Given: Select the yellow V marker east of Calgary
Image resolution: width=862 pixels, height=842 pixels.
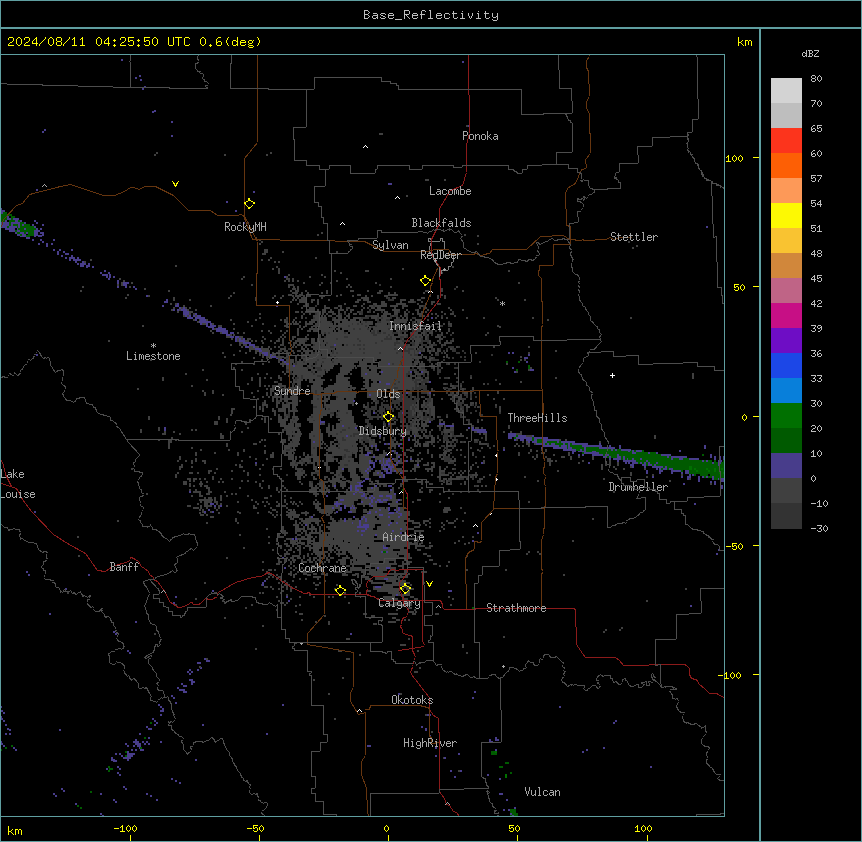Looking at the screenshot, I should pyautogui.click(x=429, y=584).
